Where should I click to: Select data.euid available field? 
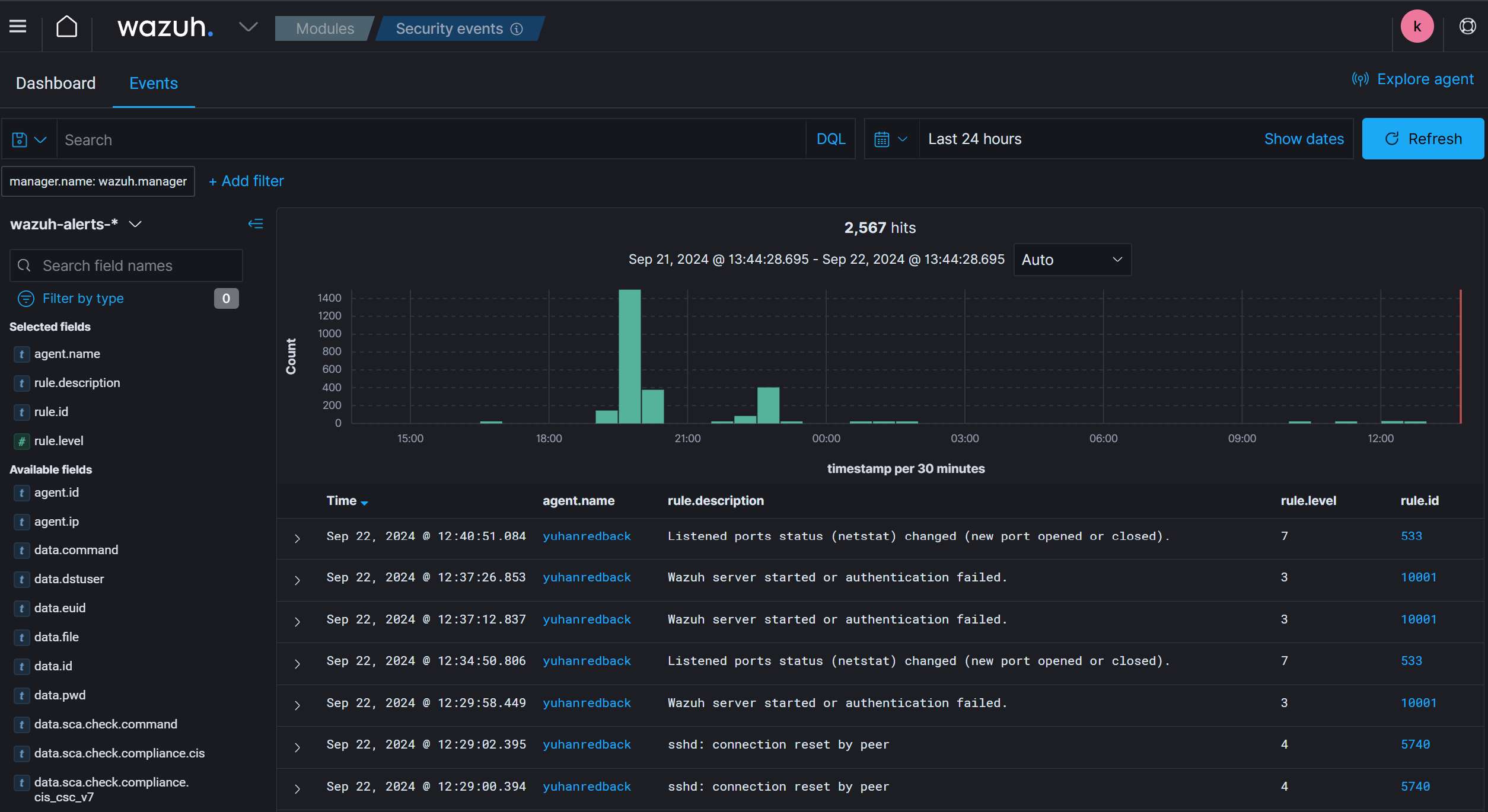pyautogui.click(x=60, y=608)
